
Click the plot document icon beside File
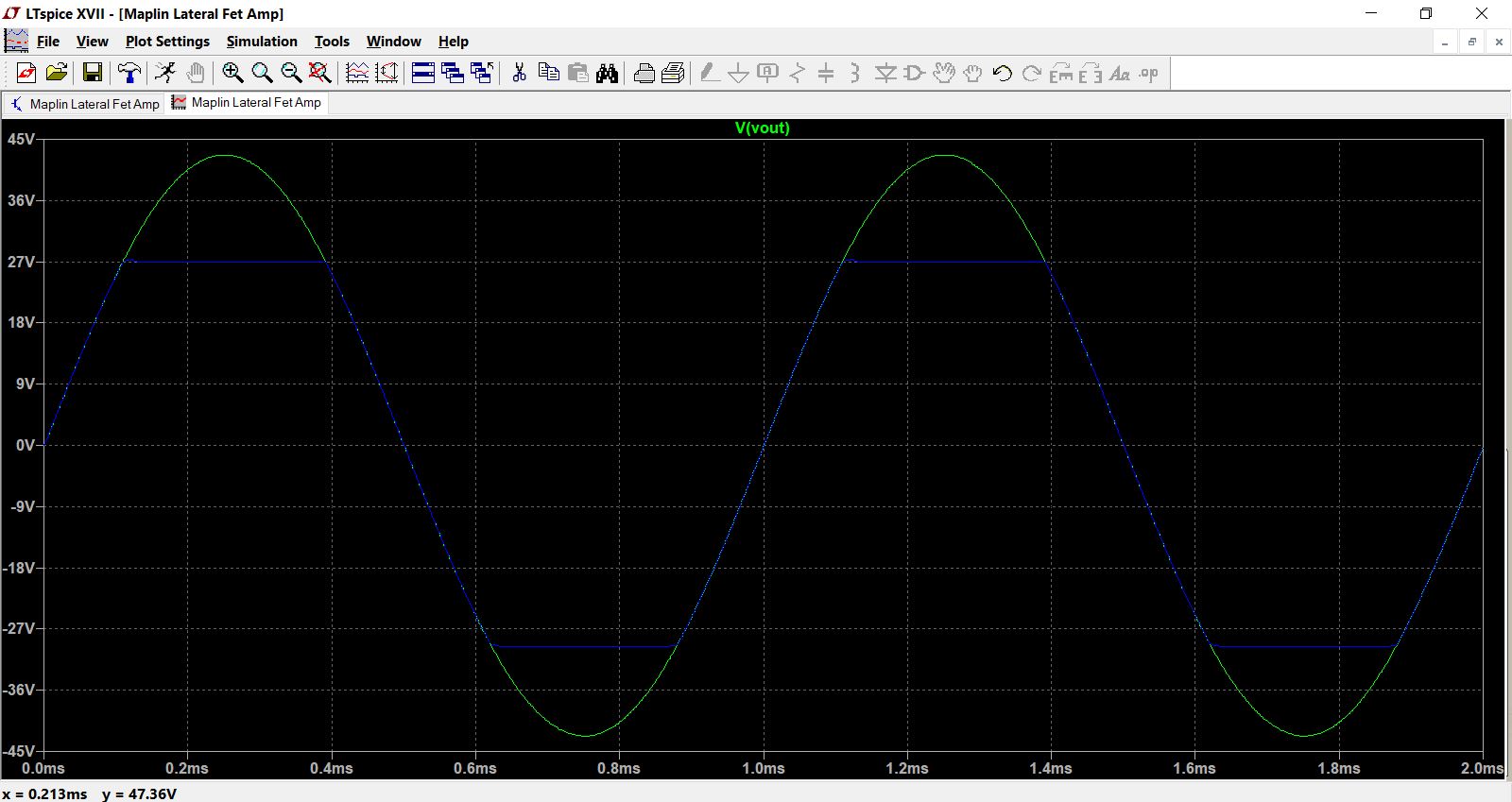pos(16,41)
